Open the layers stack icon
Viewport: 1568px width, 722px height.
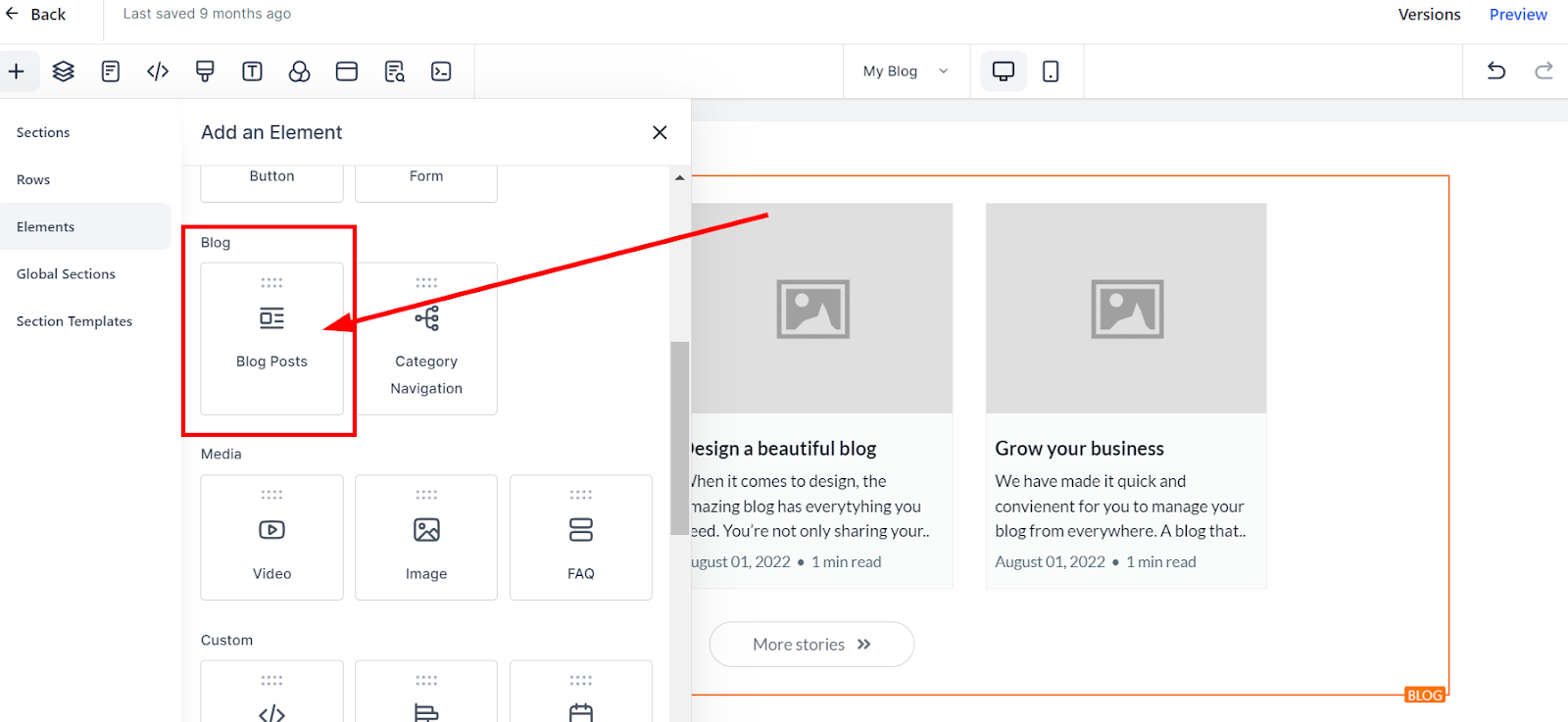click(64, 72)
